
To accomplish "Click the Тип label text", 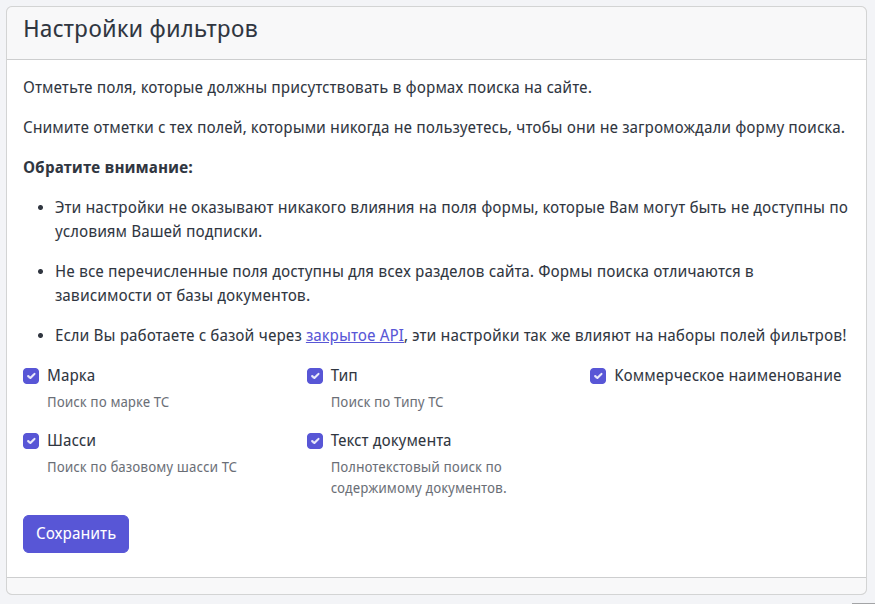I will 344,376.
